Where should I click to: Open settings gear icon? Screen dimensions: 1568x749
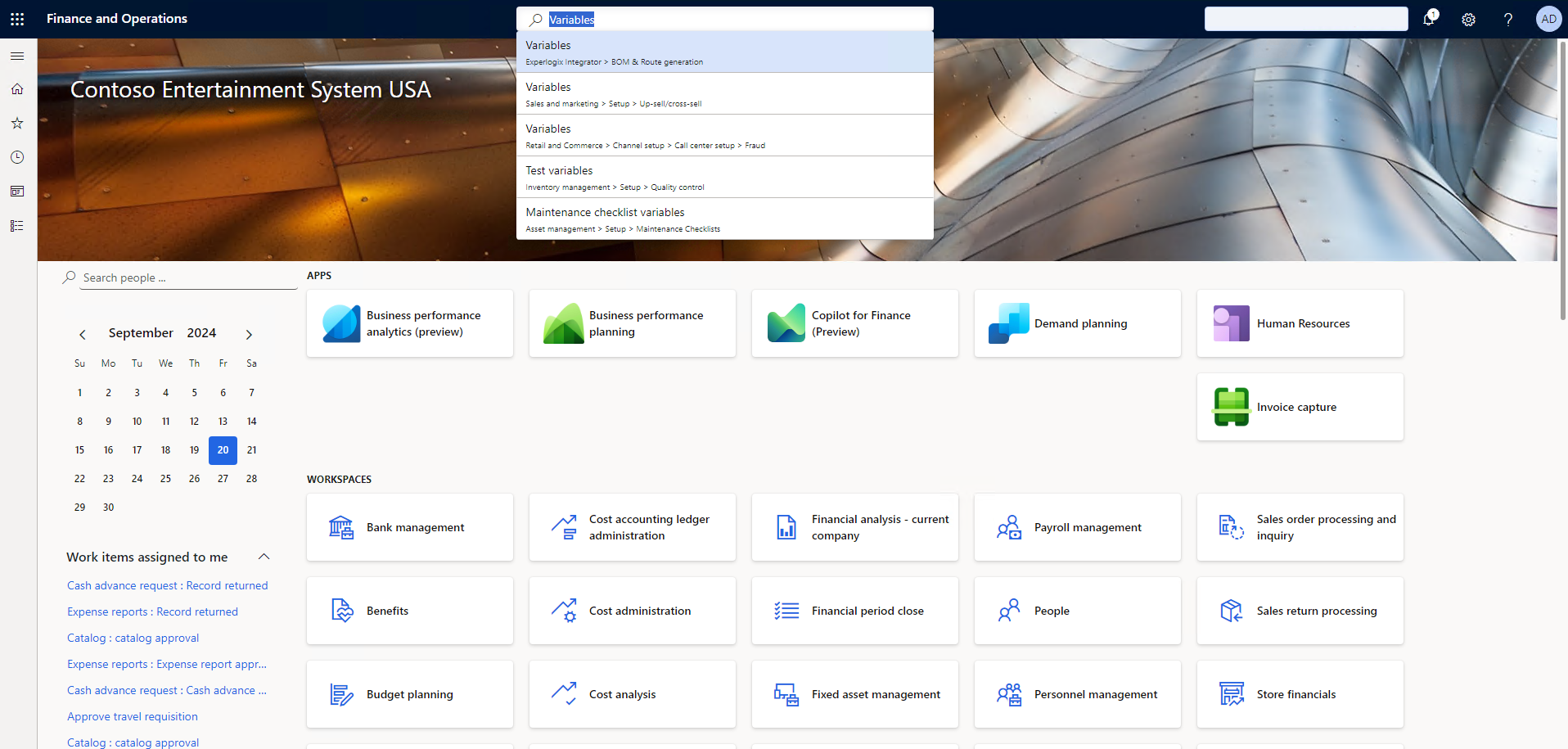(1469, 20)
